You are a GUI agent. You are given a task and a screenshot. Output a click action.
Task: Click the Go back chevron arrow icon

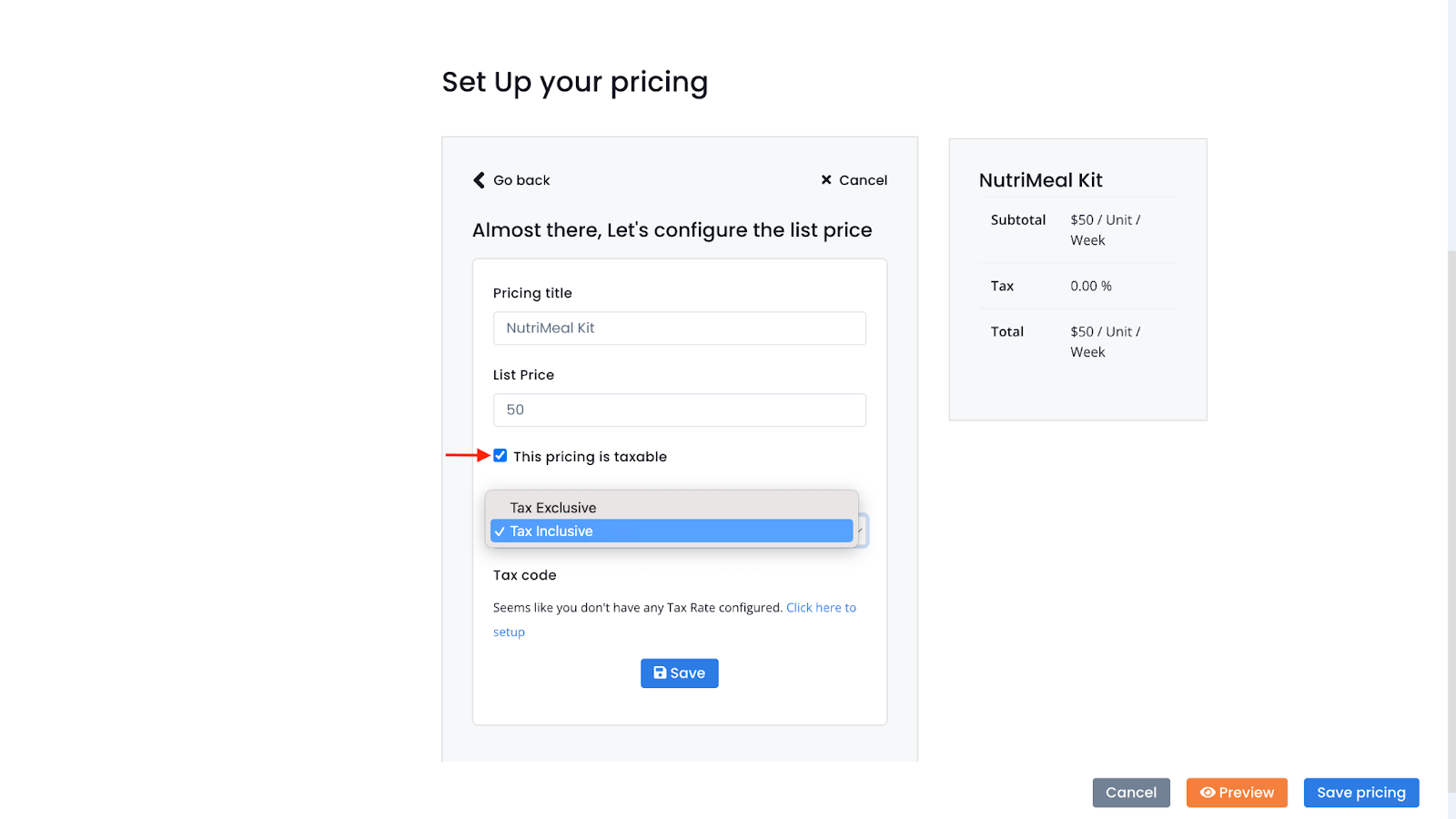(479, 180)
